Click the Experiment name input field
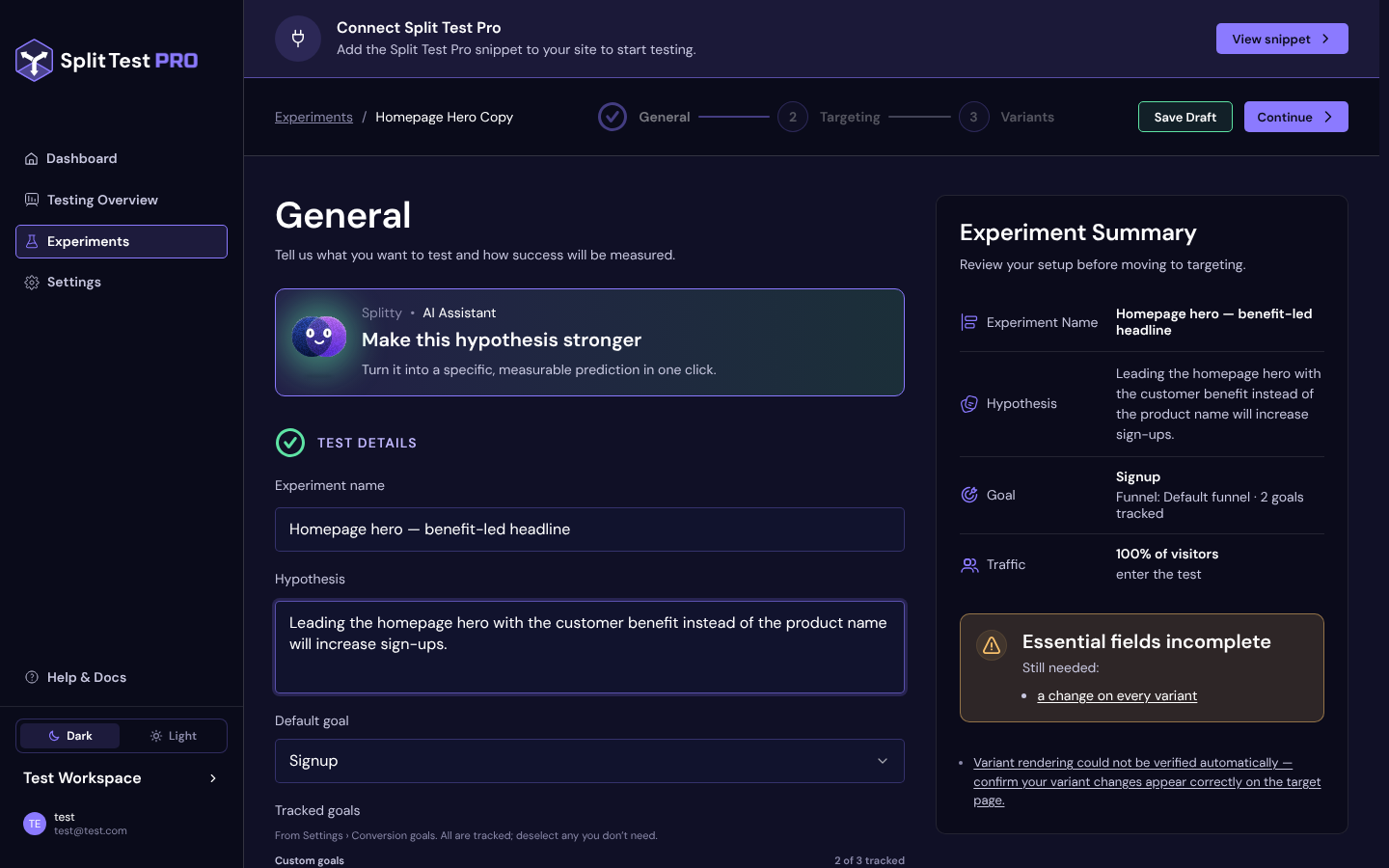1389x868 pixels. click(x=589, y=529)
